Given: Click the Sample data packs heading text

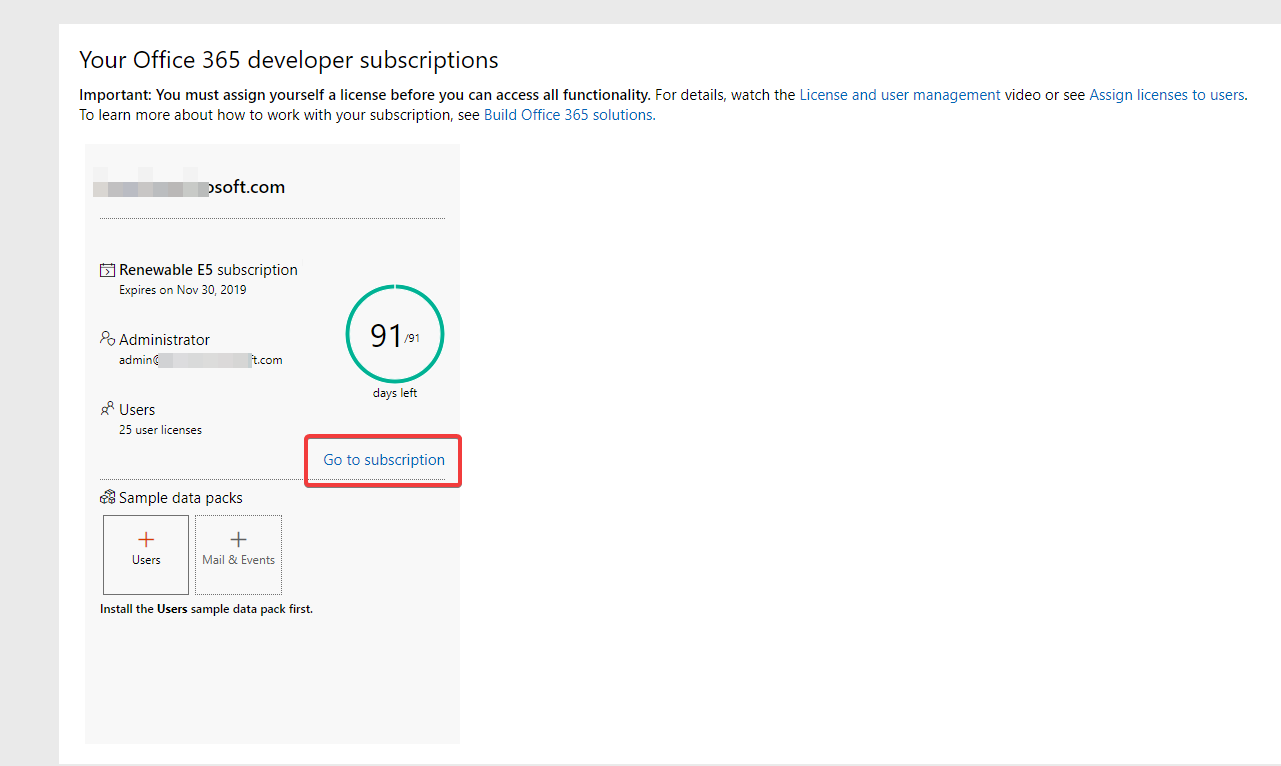Looking at the screenshot, I should tap(180, 498).
